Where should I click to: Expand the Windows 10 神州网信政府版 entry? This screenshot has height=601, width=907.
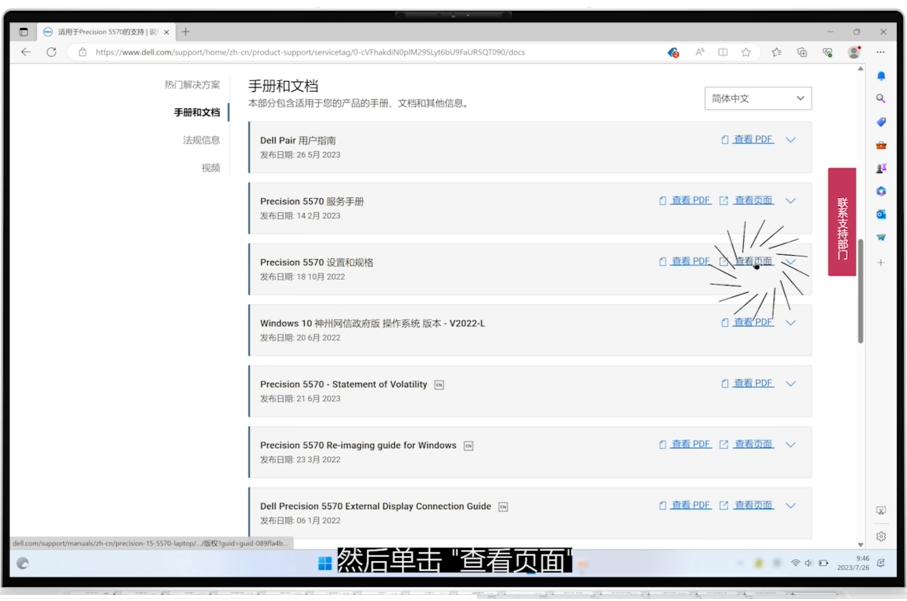pos(790,322)
